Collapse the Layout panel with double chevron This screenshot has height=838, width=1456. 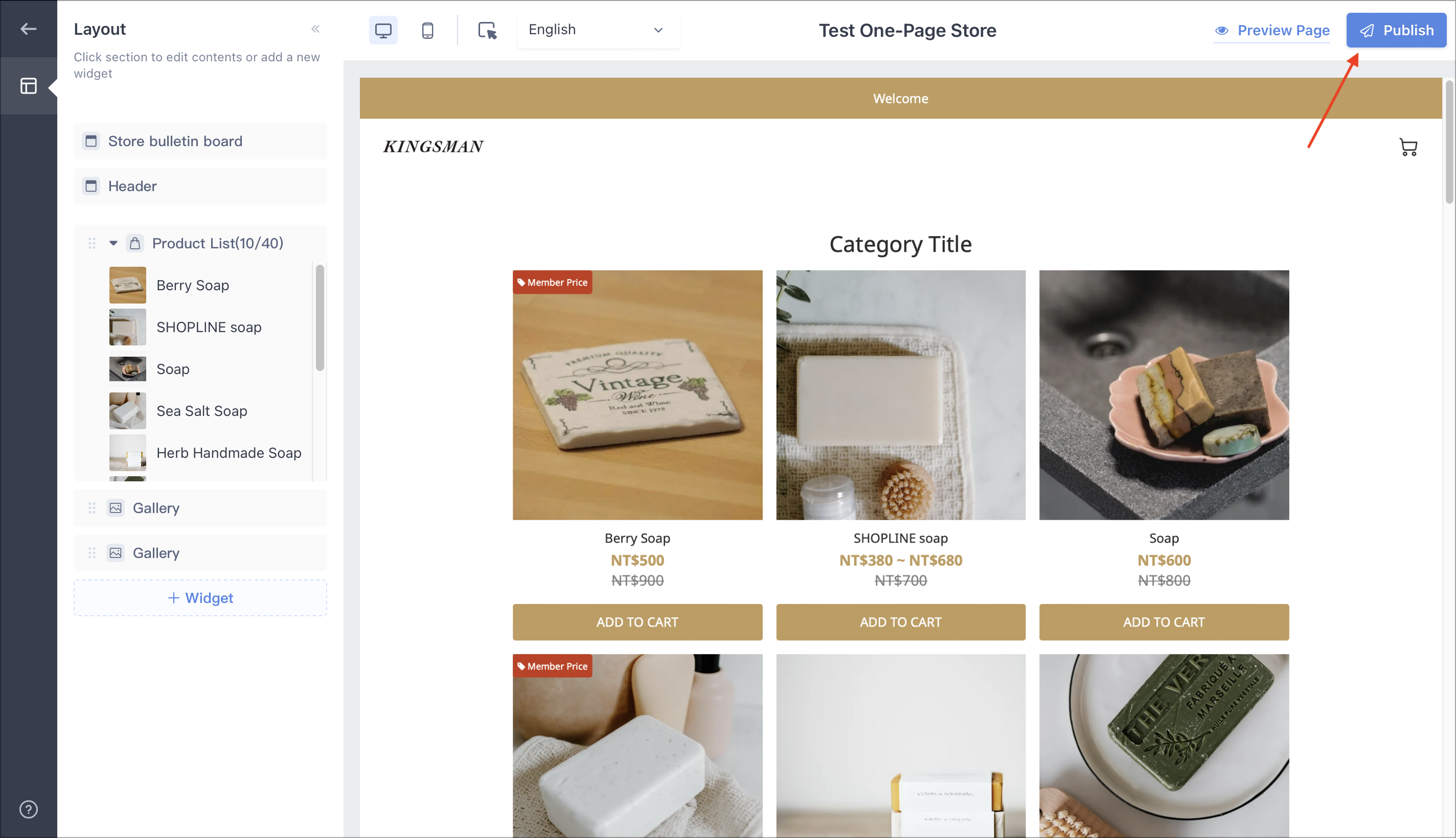coord(315,29)
